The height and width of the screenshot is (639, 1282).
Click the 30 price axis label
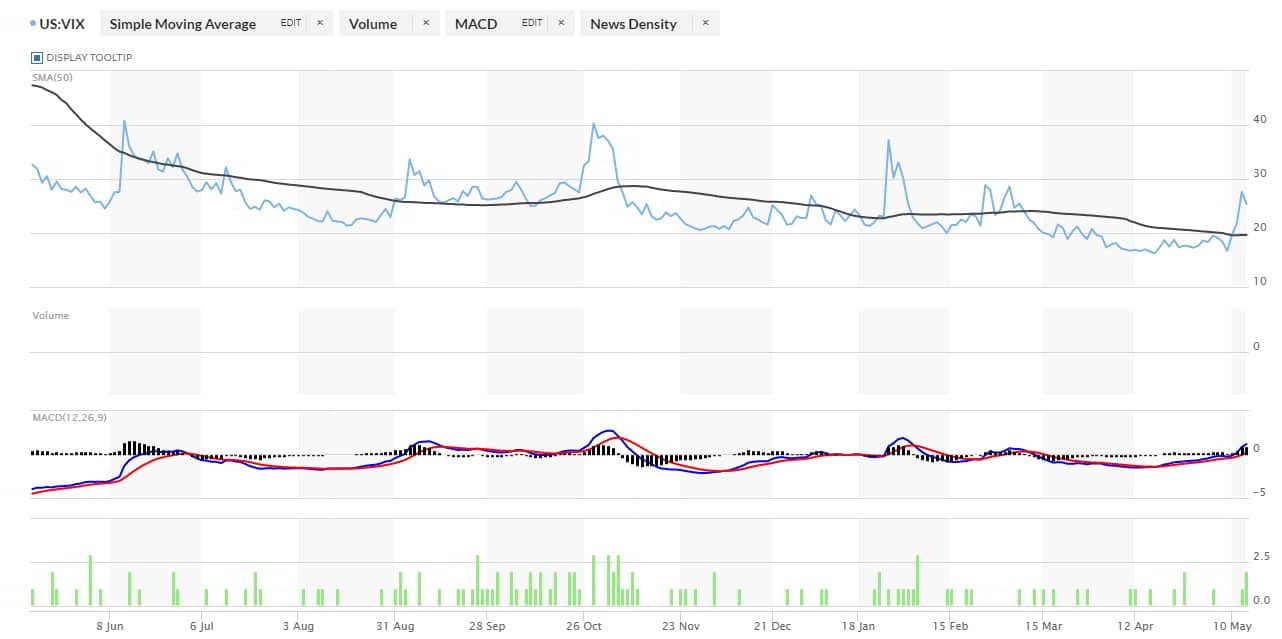tap(1260, 174)
